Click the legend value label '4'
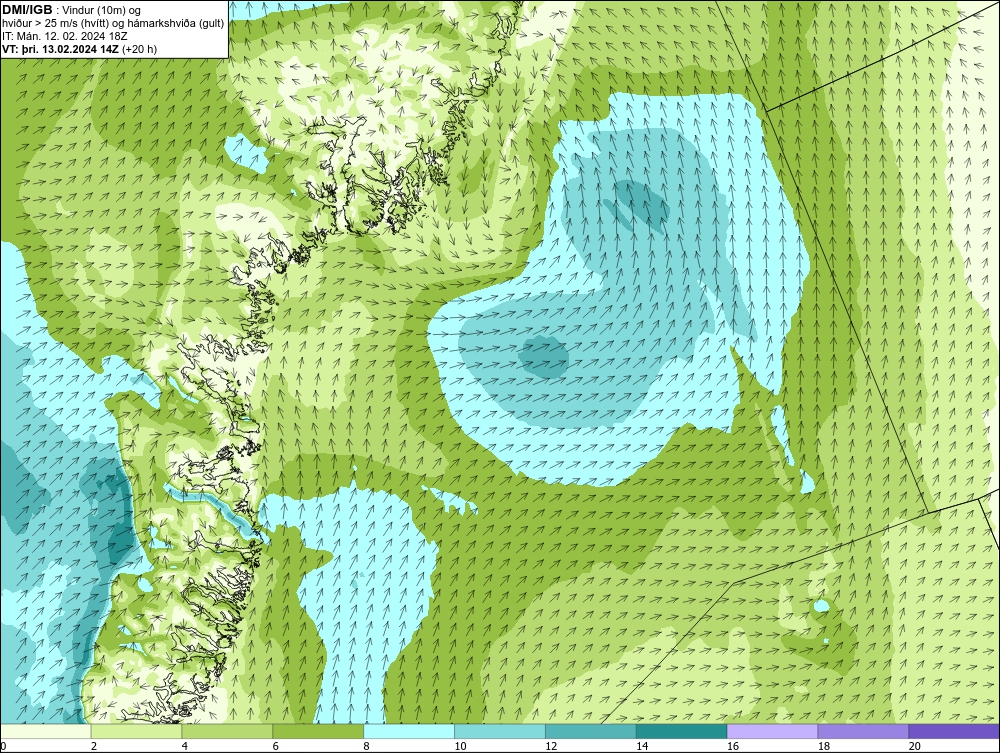The height and width of the screenshot is (753, 1000). pyautogui.click(x=184, y=746)
